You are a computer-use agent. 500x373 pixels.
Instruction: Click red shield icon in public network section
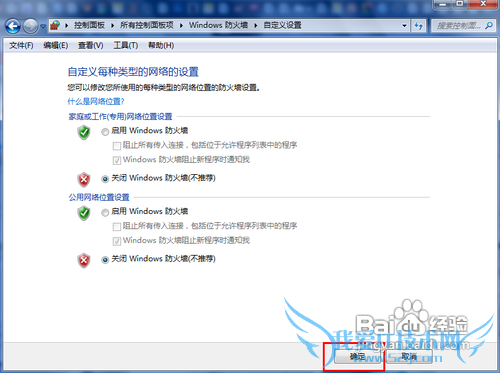84,260
